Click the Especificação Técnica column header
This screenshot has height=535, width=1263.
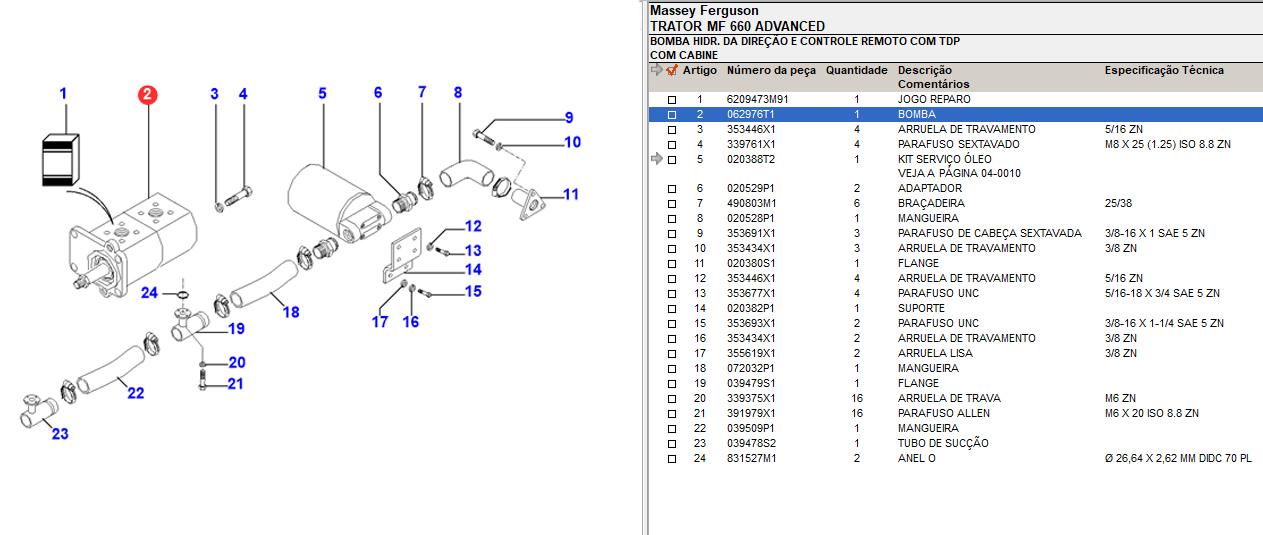[x=1163, y=71]
